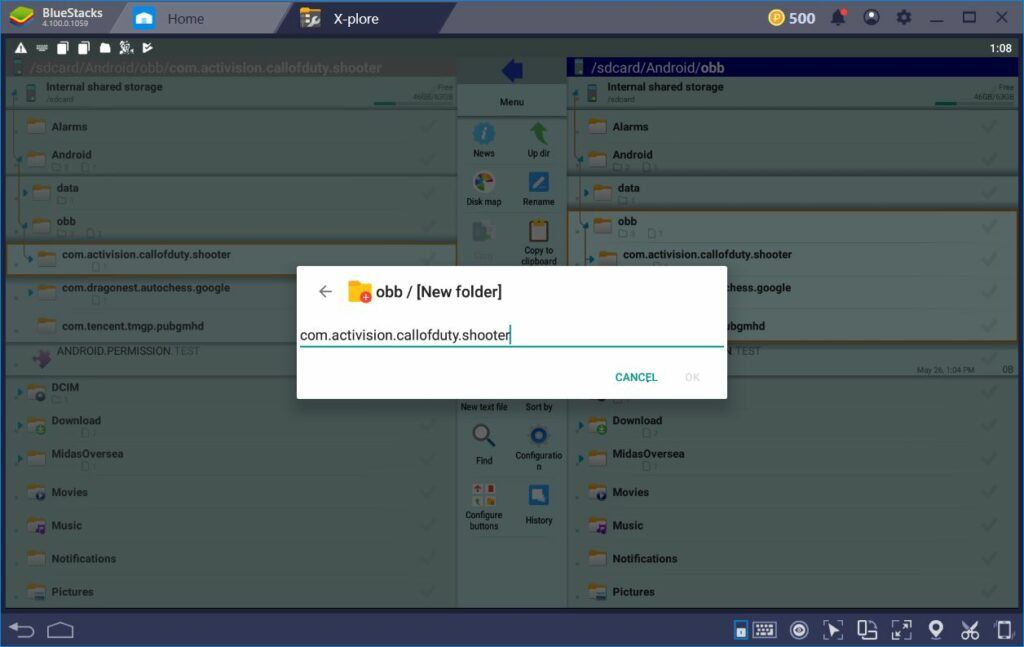Click the folder name input field
Screen dimensions: 1024x647
pos(511,335)
